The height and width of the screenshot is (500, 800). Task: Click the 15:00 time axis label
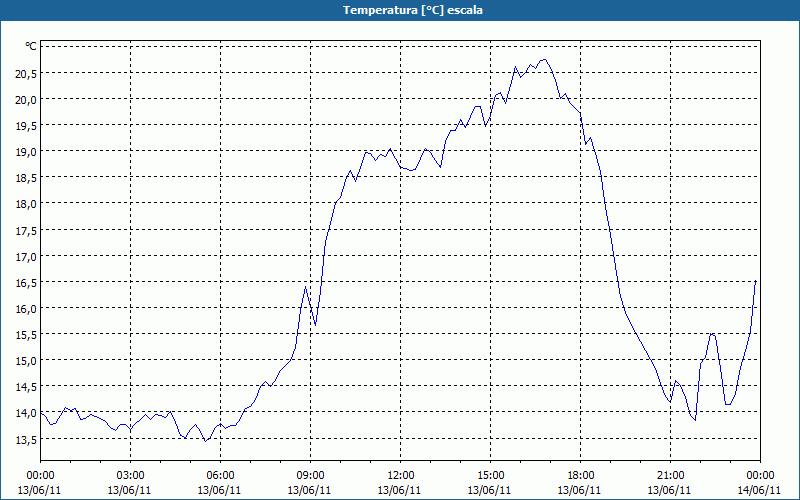[490, 476]
